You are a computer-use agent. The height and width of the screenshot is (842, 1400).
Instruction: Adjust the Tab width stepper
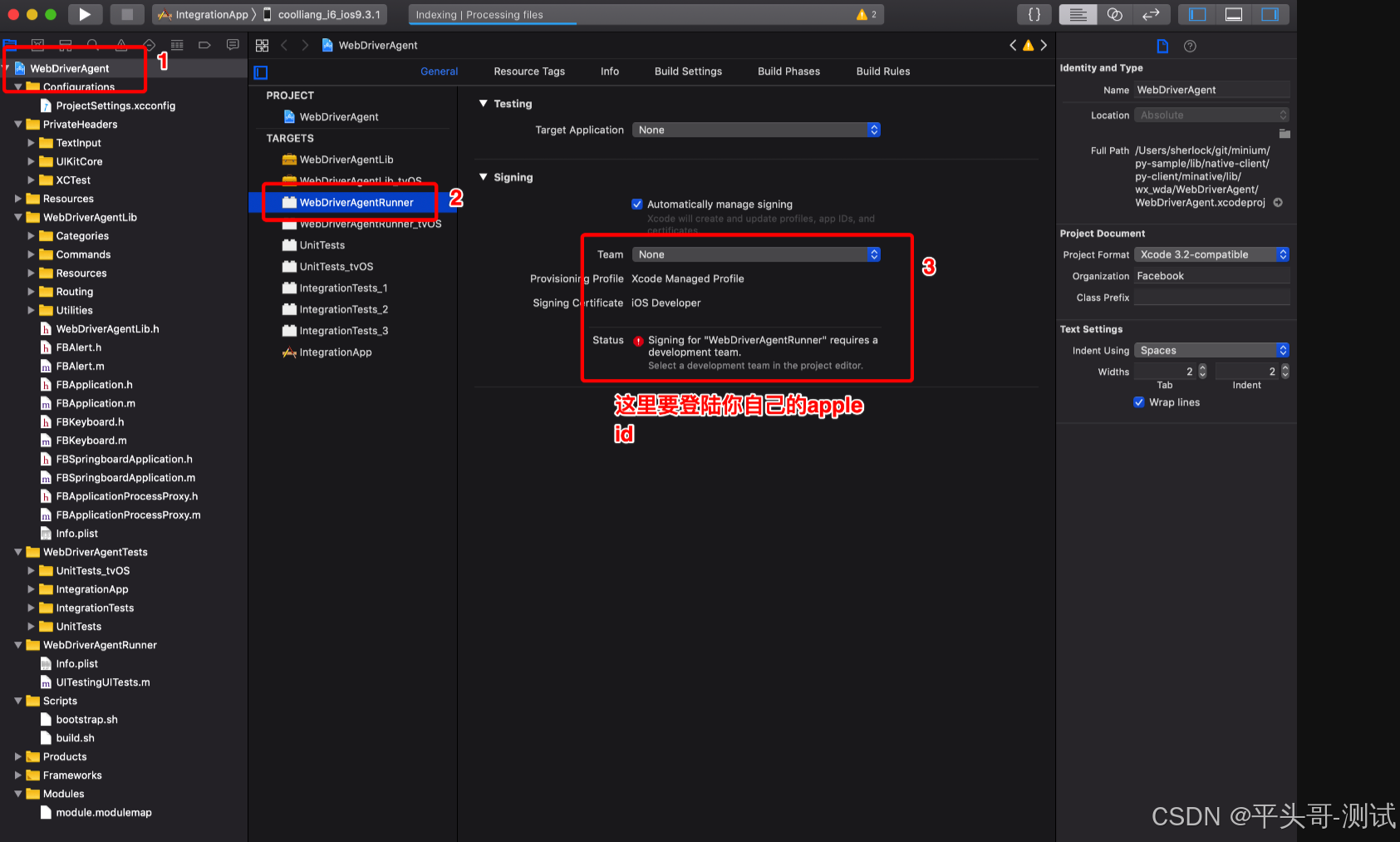coord(1202,372)
